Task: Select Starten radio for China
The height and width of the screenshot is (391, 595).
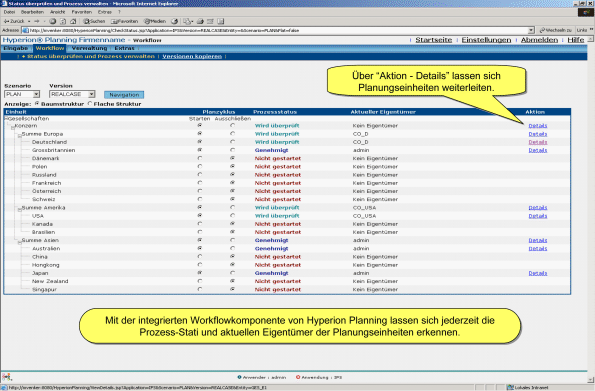Action: tap(200, 257)
